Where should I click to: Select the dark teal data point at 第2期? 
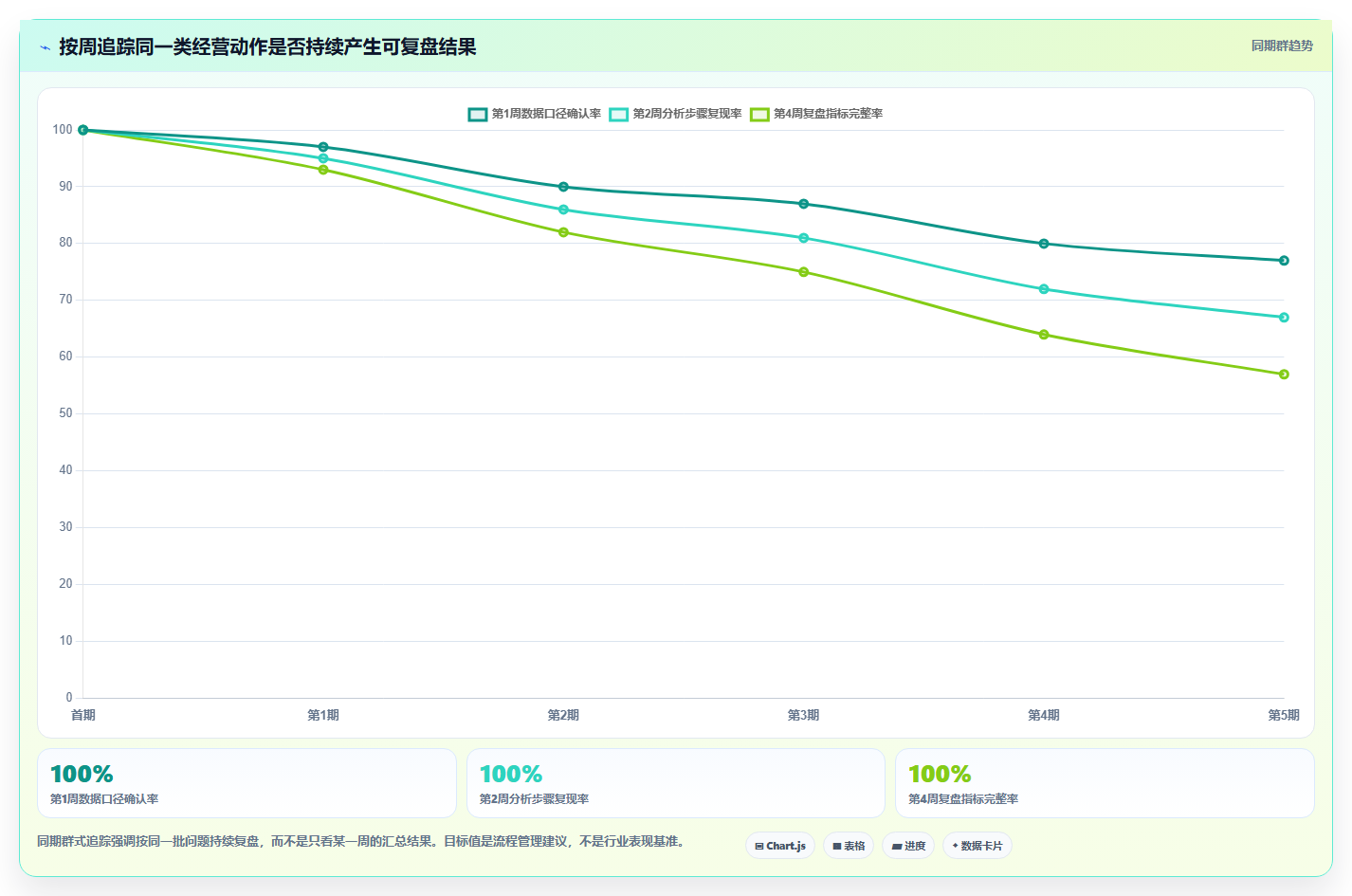point(563,187)
